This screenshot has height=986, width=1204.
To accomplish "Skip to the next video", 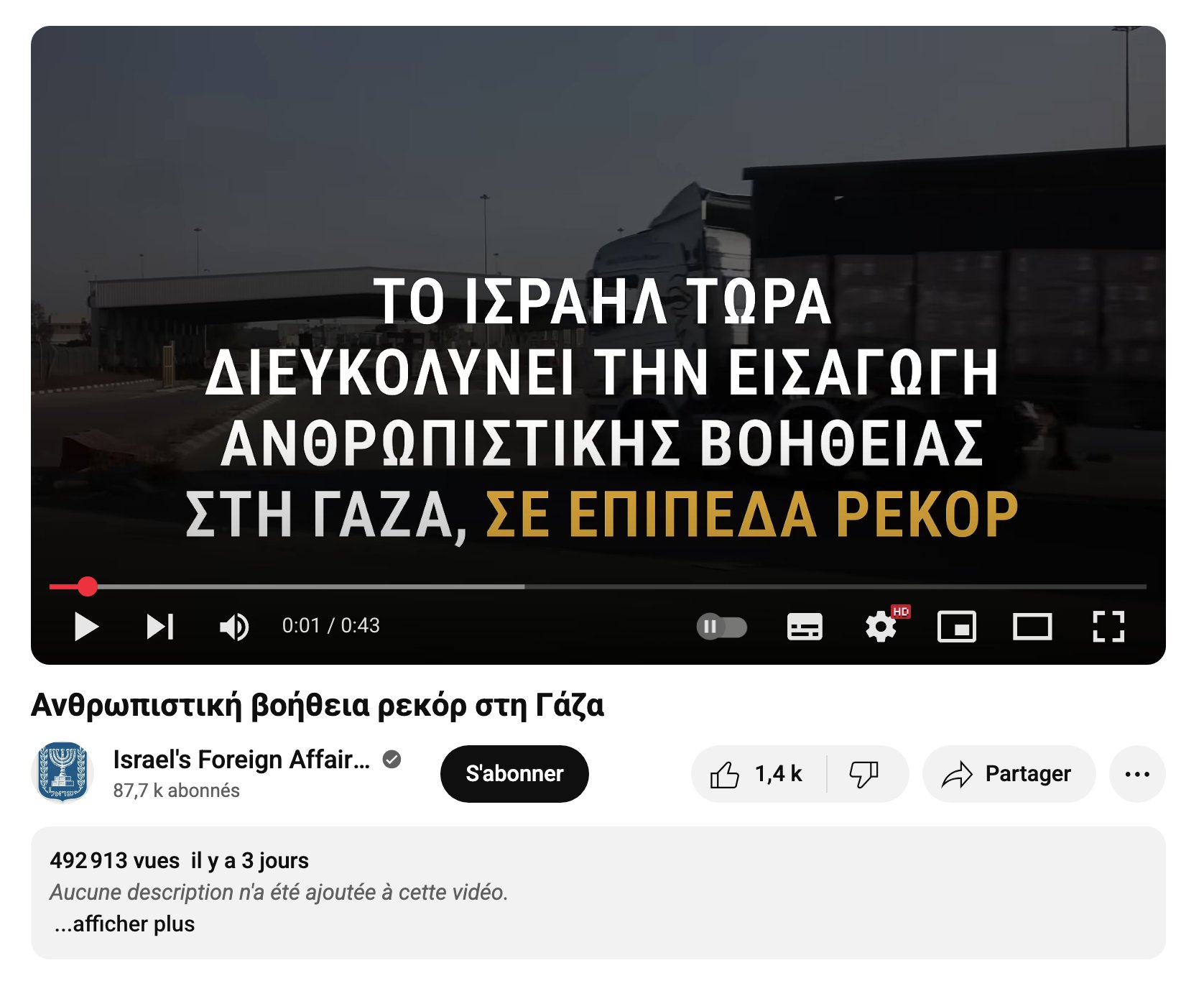I will click(159, 627).
